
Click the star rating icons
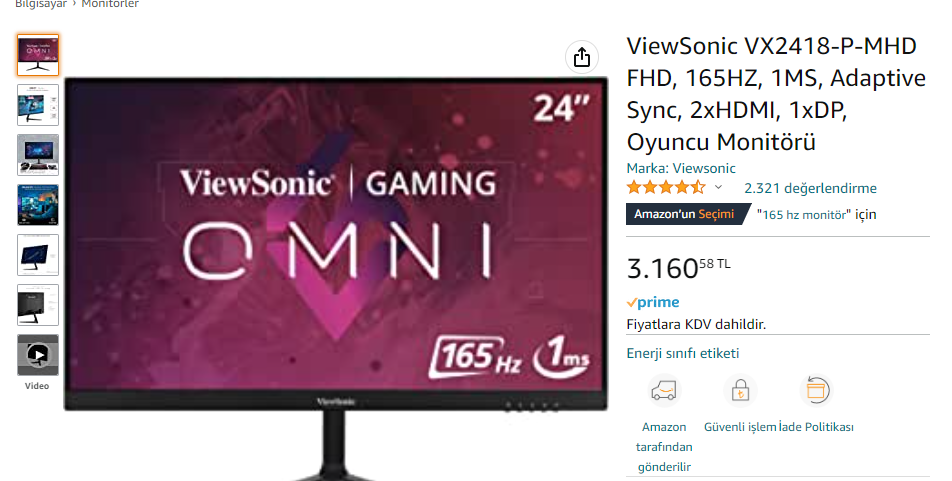(666, 187)
